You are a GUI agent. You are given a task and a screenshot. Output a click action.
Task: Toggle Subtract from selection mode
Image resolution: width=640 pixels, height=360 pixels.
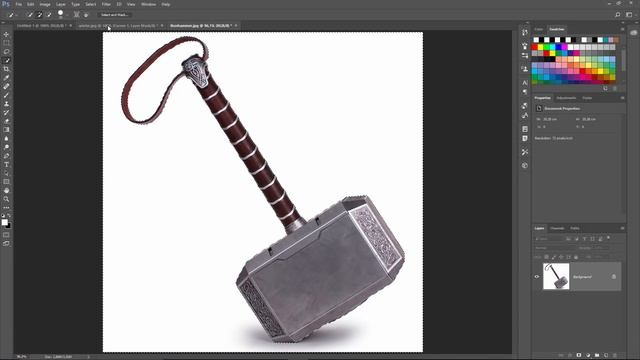coord(49,15)
